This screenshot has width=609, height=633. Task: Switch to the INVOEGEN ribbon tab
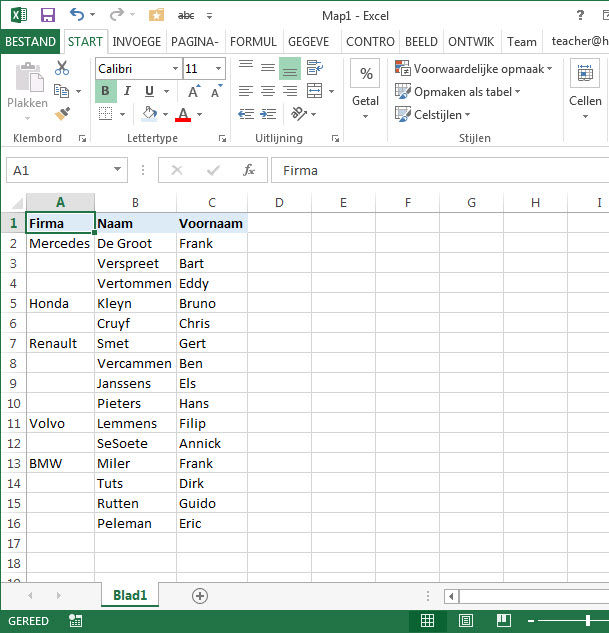pyautogui.click(x=136, y=41)
